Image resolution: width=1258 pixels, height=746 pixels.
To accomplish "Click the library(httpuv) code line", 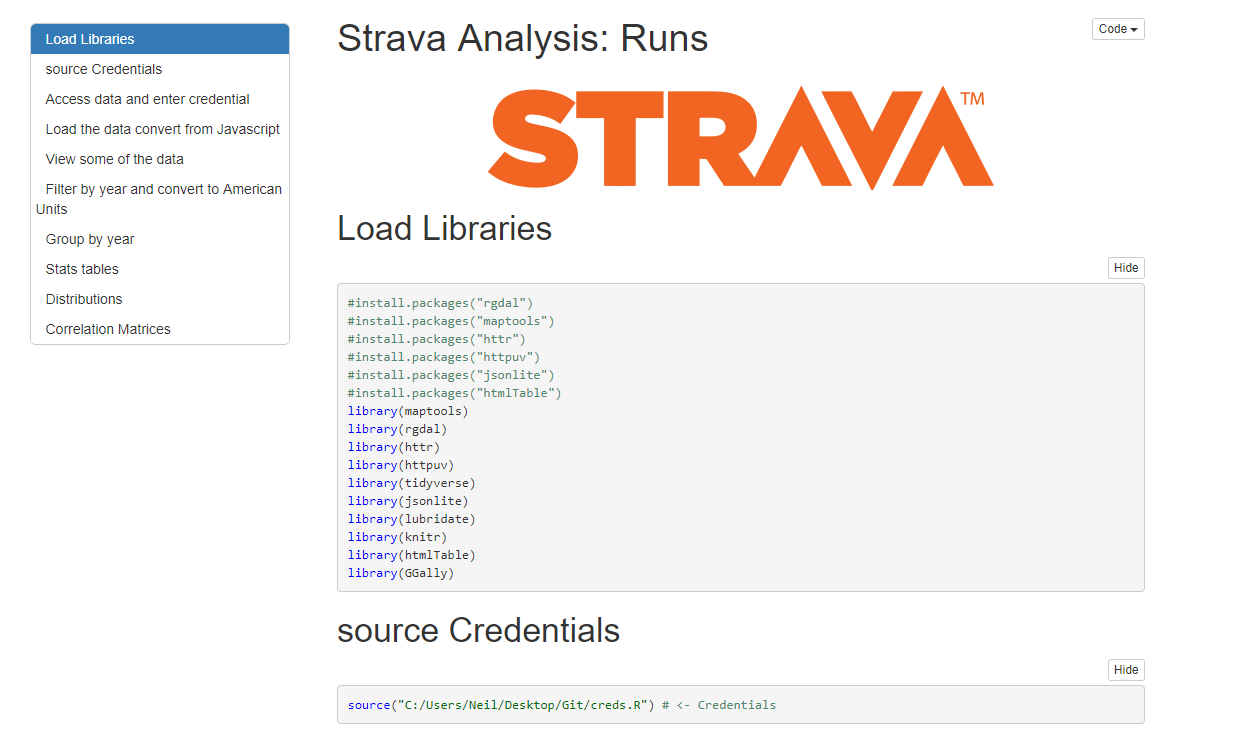I will (x=401, y=465).
